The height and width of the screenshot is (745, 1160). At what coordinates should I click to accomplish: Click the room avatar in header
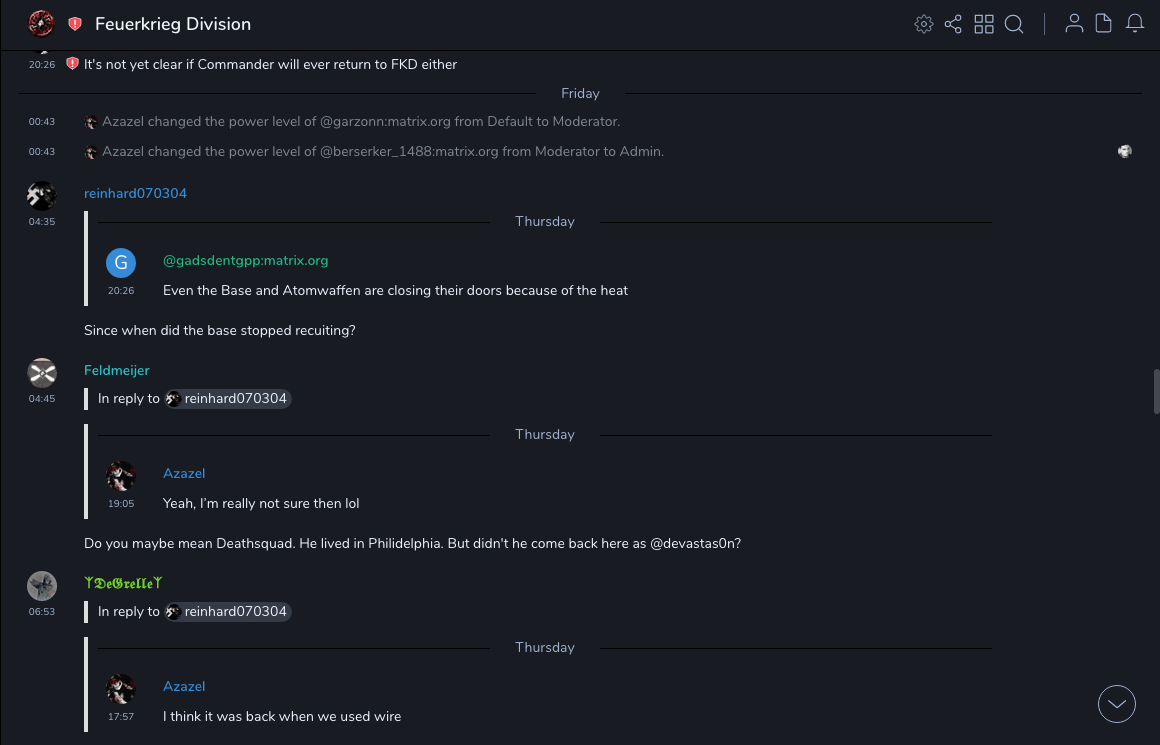click(x=41, y=24)
